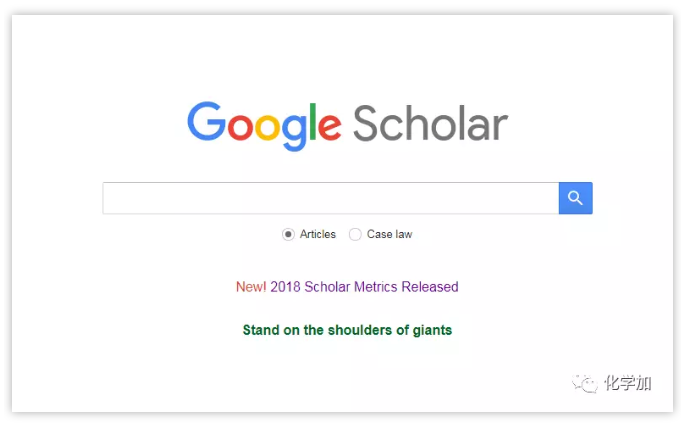Viewport: 687px width, 423px height.
Task: Select the Articles radio button
Action: 288,234
